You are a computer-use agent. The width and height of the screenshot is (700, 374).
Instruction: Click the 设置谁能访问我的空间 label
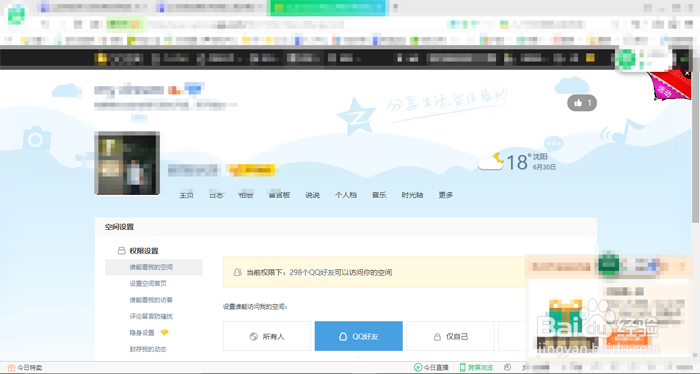255,307
